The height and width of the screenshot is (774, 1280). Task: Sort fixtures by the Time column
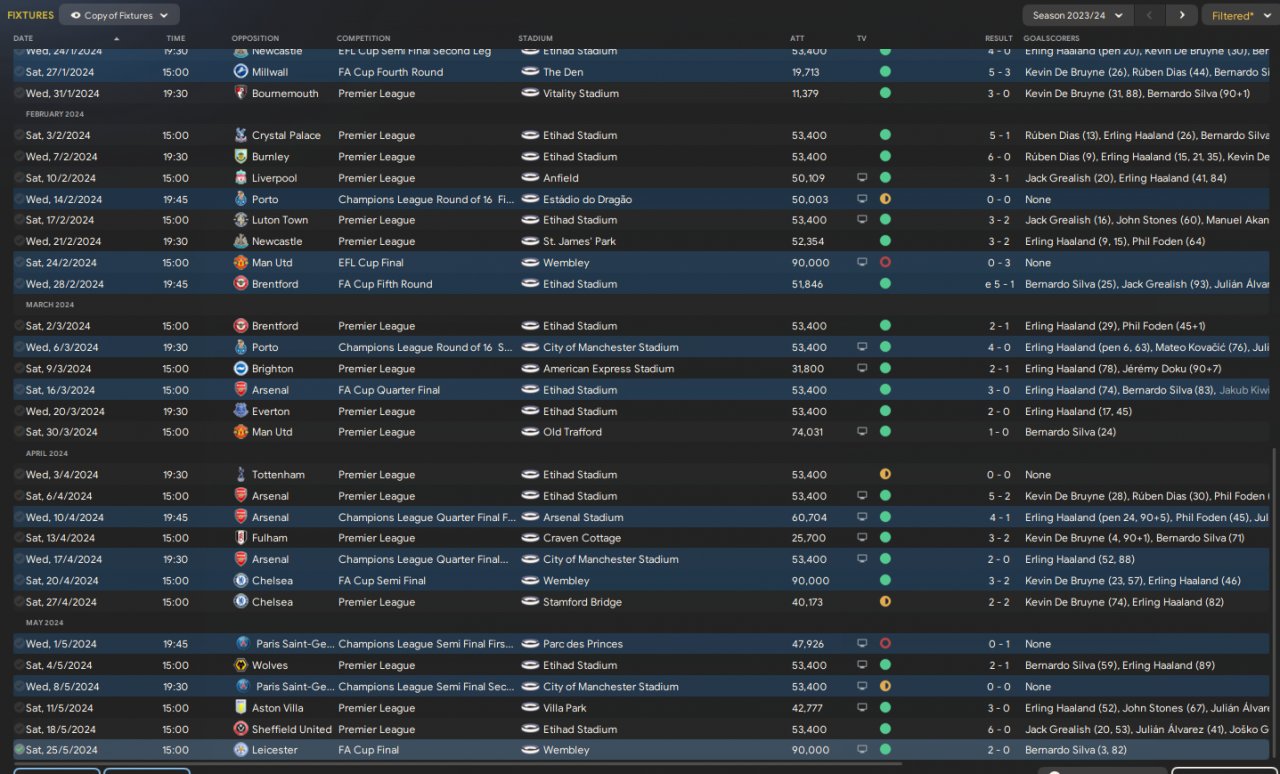pos(175,38)
